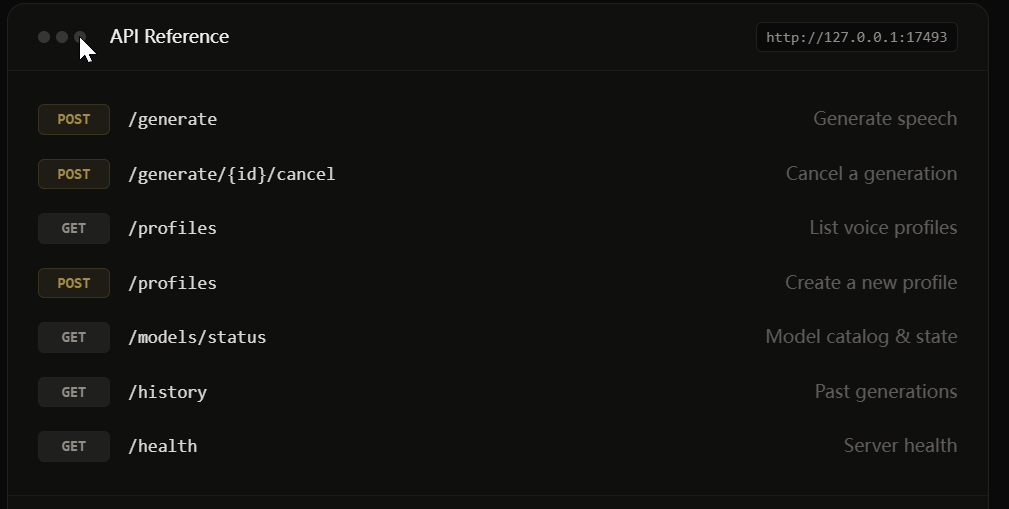Click the middle window control dot

point(62,37)
